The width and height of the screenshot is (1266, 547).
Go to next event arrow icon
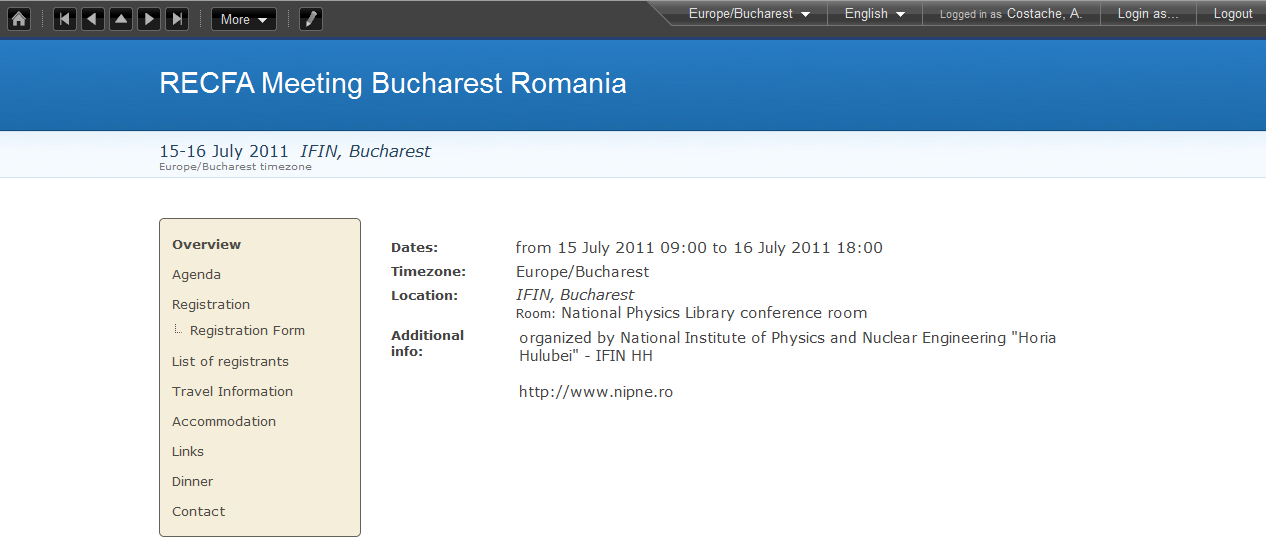[x=149, y=19]
